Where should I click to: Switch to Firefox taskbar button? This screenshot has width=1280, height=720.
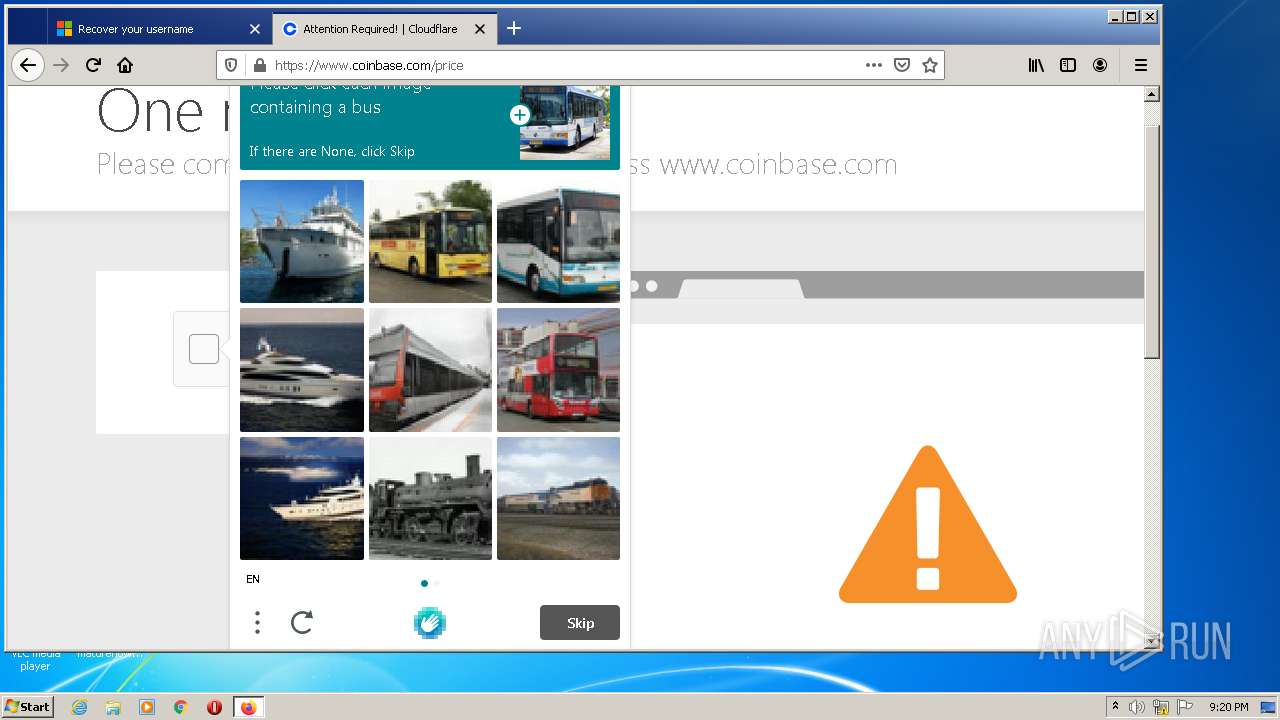point(248,707)
